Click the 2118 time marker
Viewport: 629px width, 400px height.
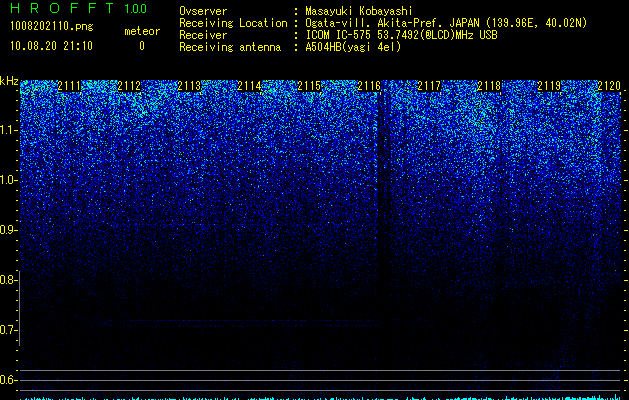[489, 86]
